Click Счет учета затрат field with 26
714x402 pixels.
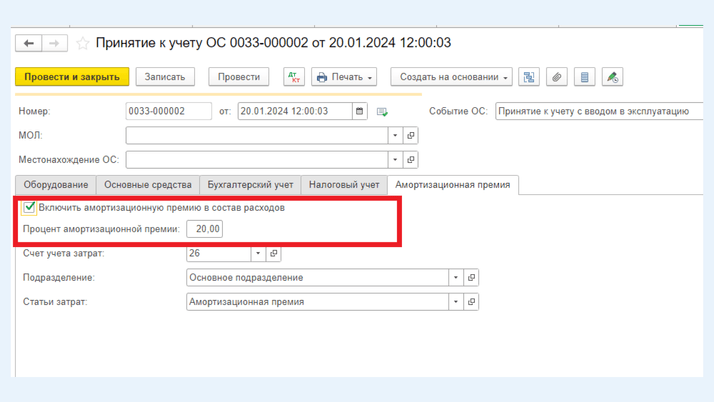tap(219, 254)
